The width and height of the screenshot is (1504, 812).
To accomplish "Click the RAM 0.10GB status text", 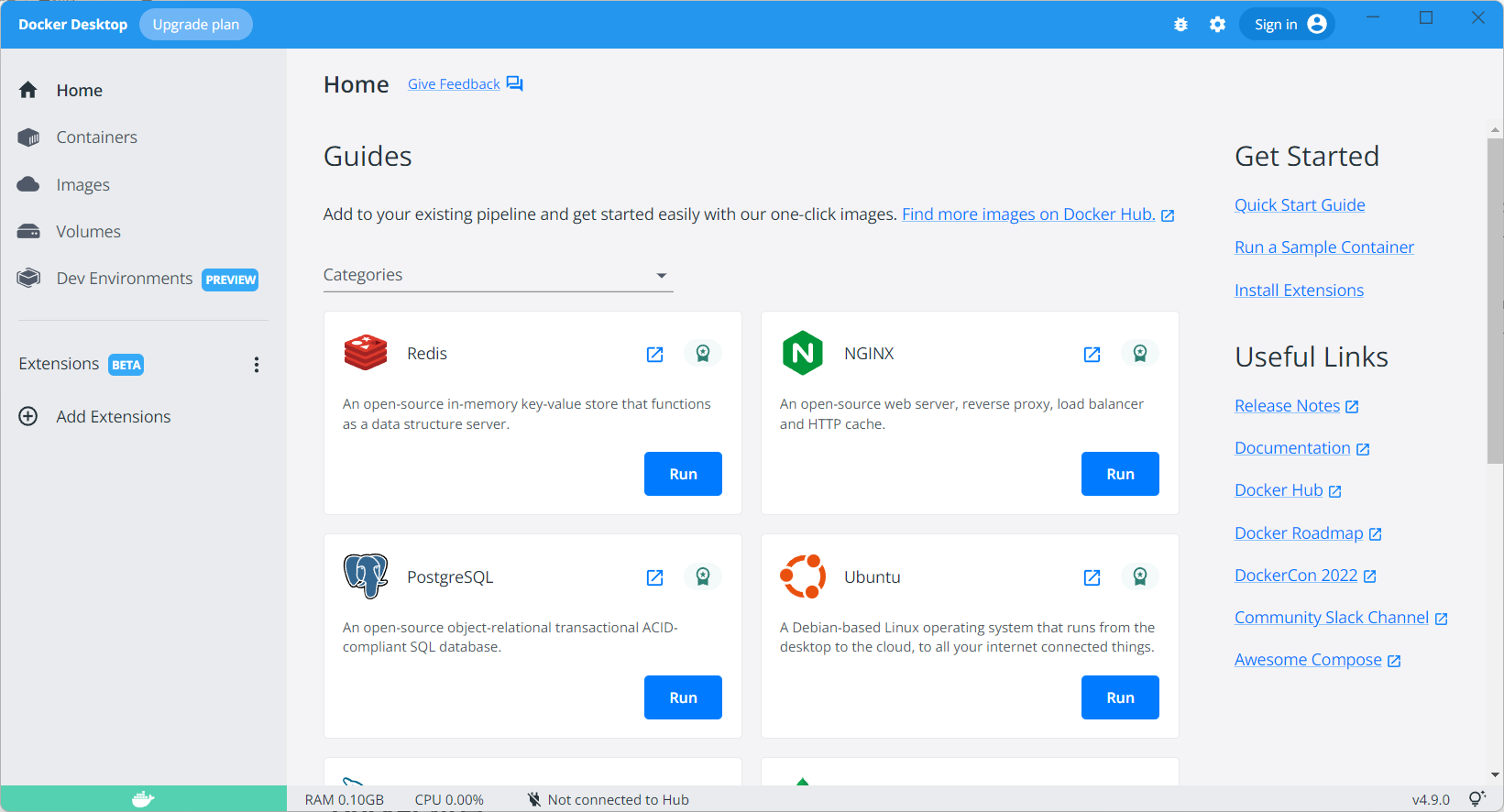I will click(x=345, y=800).
